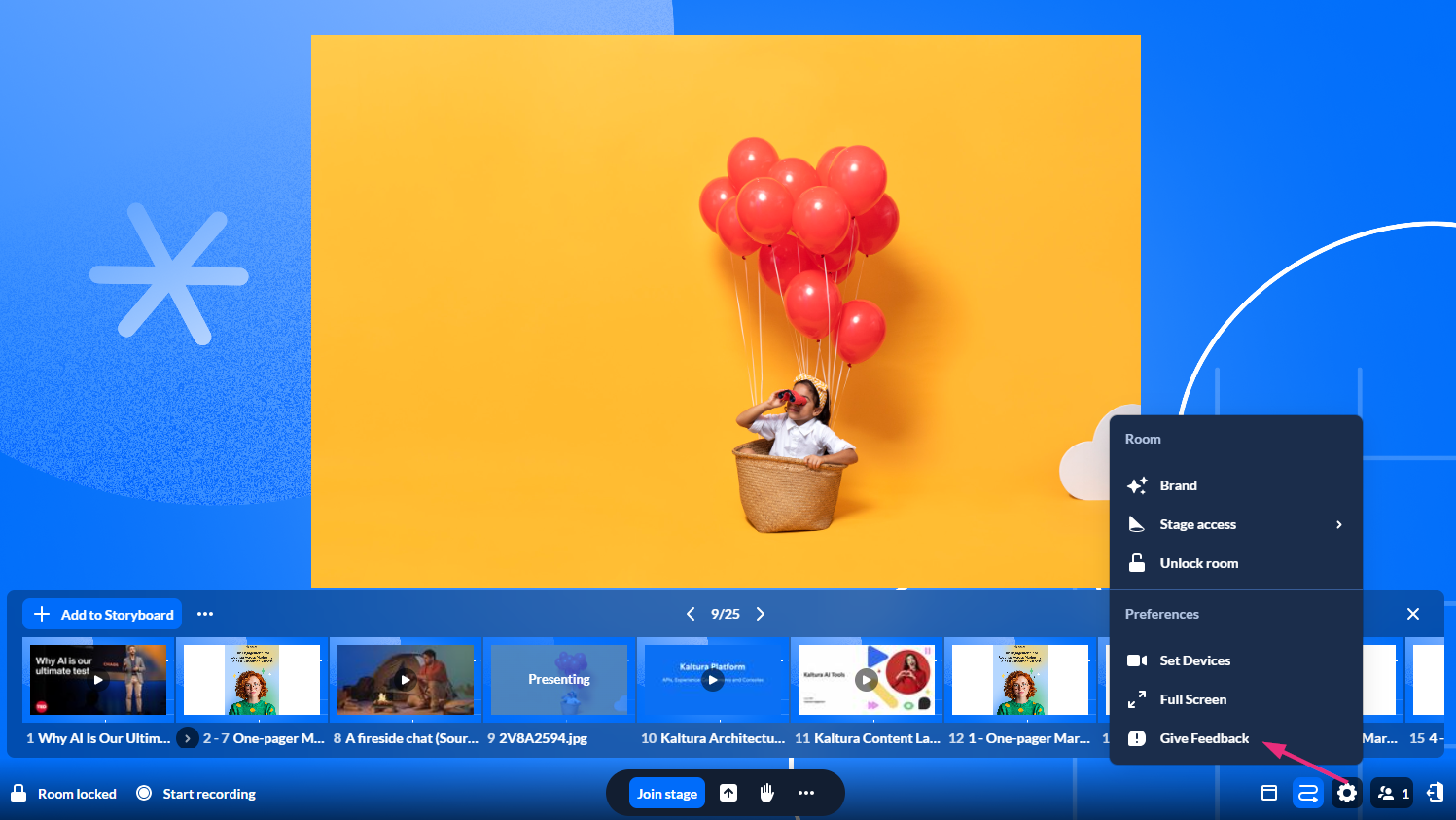1456x820 pixels.
Task: Click the '10 Kaltura Architectu...' caption
Action: pos(713,738)
